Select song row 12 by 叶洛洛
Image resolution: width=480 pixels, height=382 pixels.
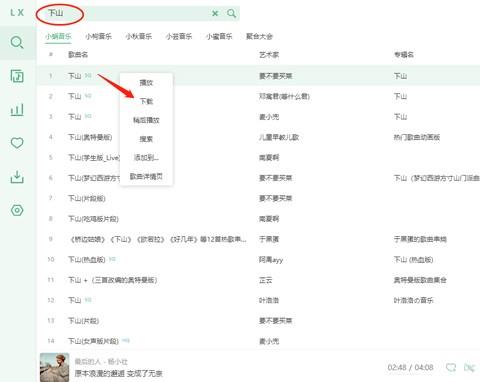pos(258,300)
